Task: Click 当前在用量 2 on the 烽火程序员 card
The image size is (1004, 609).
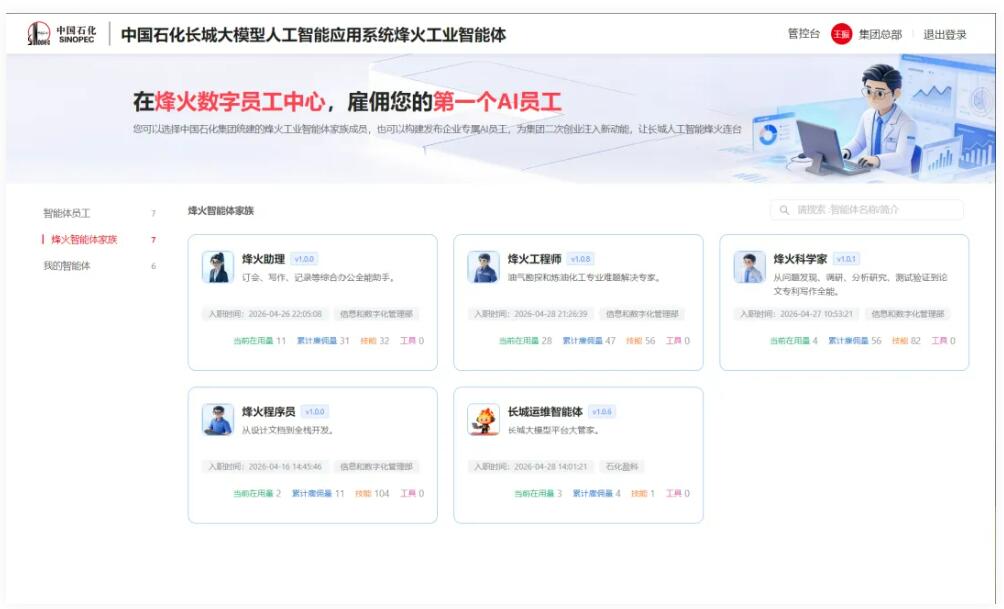Action: (257, 493)
